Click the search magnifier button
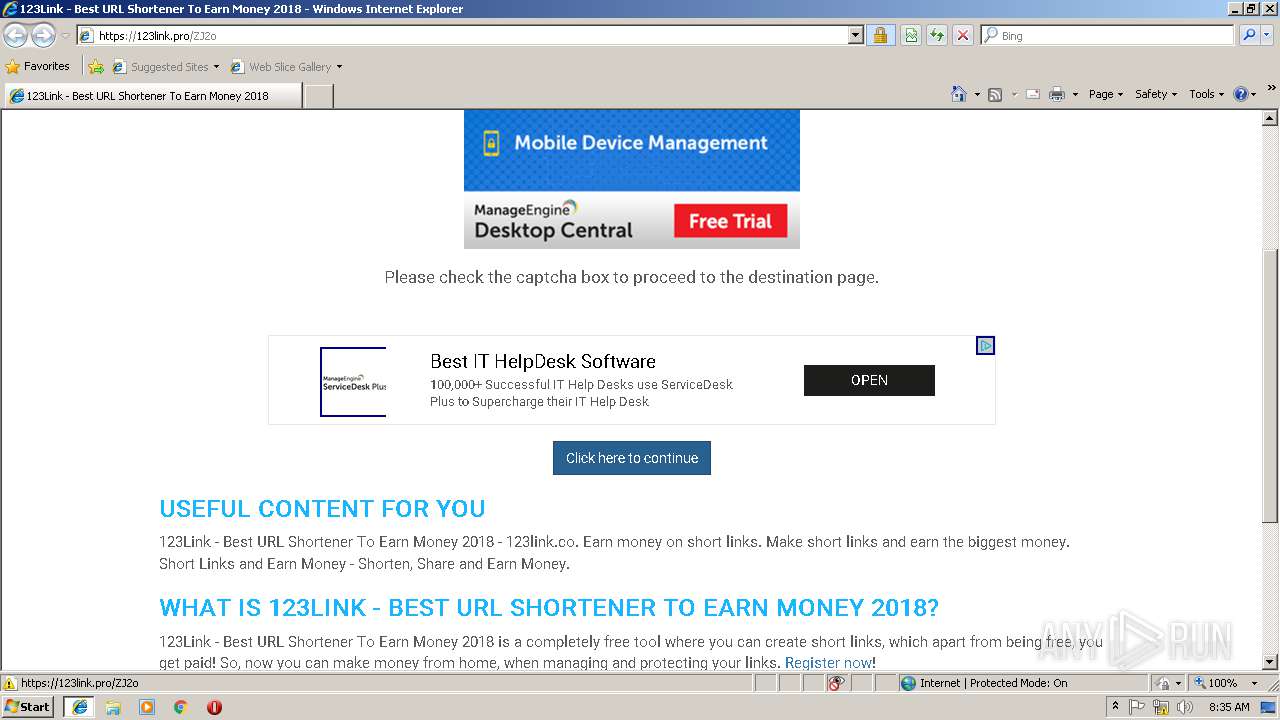This screenshot has width=1280, height=720. [x=1248, y=35]
